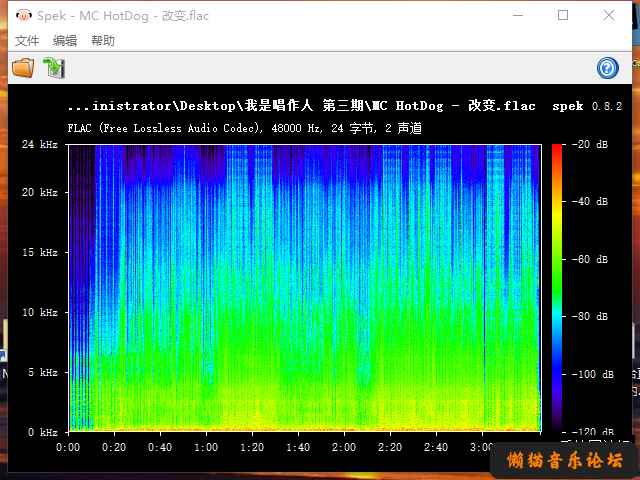Click the FLAC codec info line
This screenshot has width=640, height=480.
pos(245,128)
